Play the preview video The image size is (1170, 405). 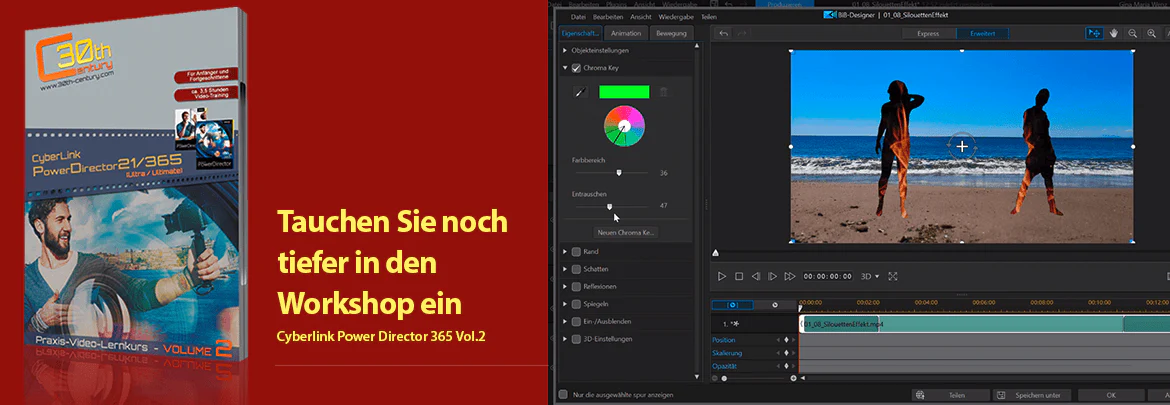[x=722, y=276]
